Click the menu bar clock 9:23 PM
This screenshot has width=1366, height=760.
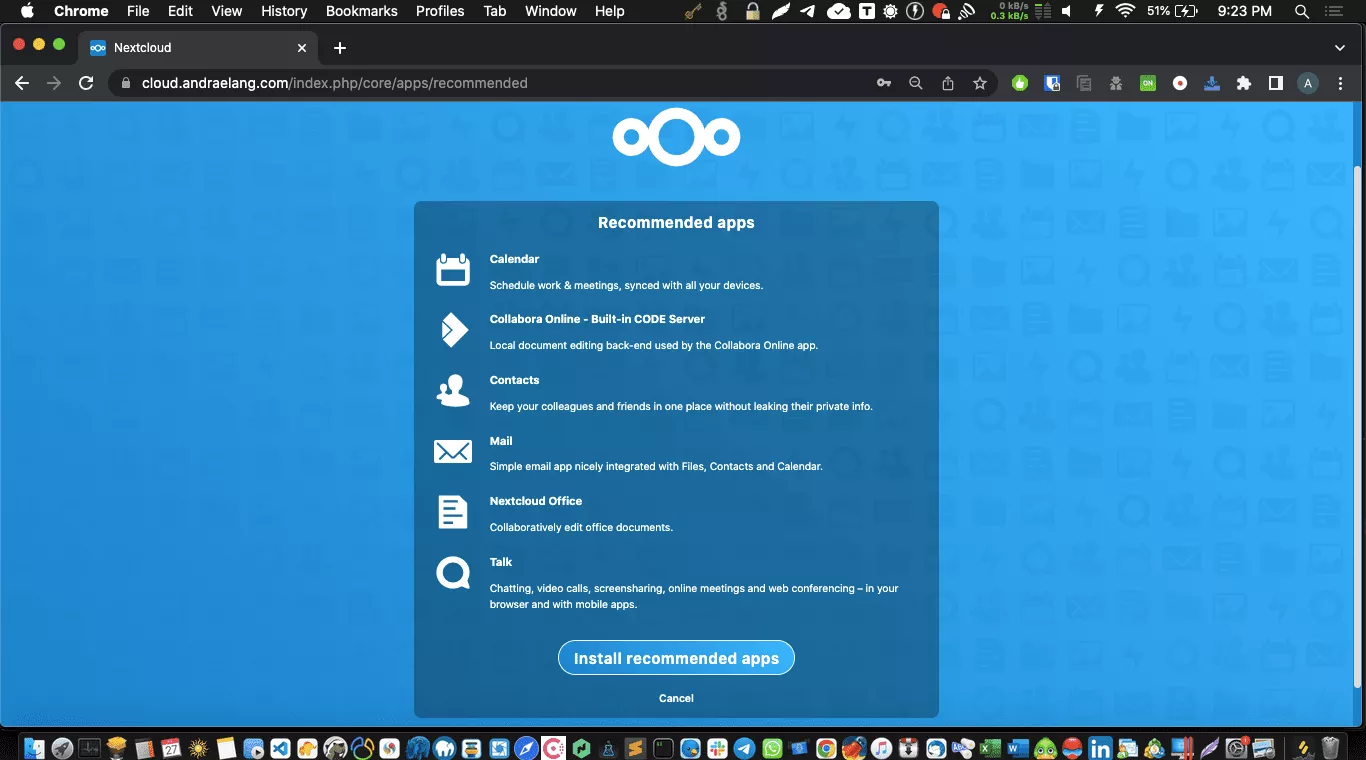(1245, 11)
